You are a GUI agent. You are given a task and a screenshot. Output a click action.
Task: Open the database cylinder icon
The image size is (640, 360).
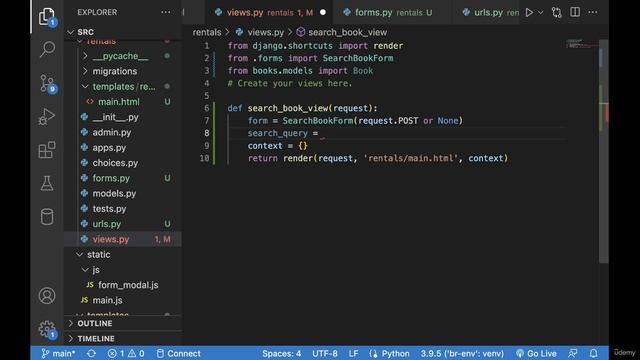tap(47, 217)
